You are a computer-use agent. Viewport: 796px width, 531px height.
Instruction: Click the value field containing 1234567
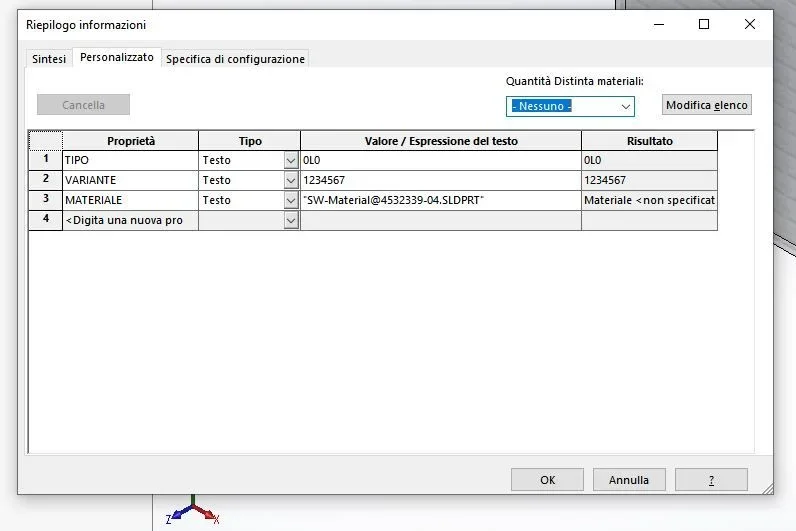click(441, 180)
